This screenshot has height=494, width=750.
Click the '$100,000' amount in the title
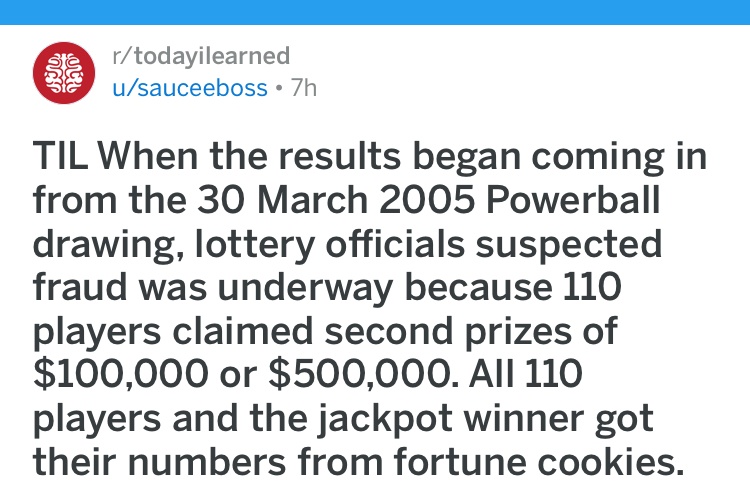121,374
